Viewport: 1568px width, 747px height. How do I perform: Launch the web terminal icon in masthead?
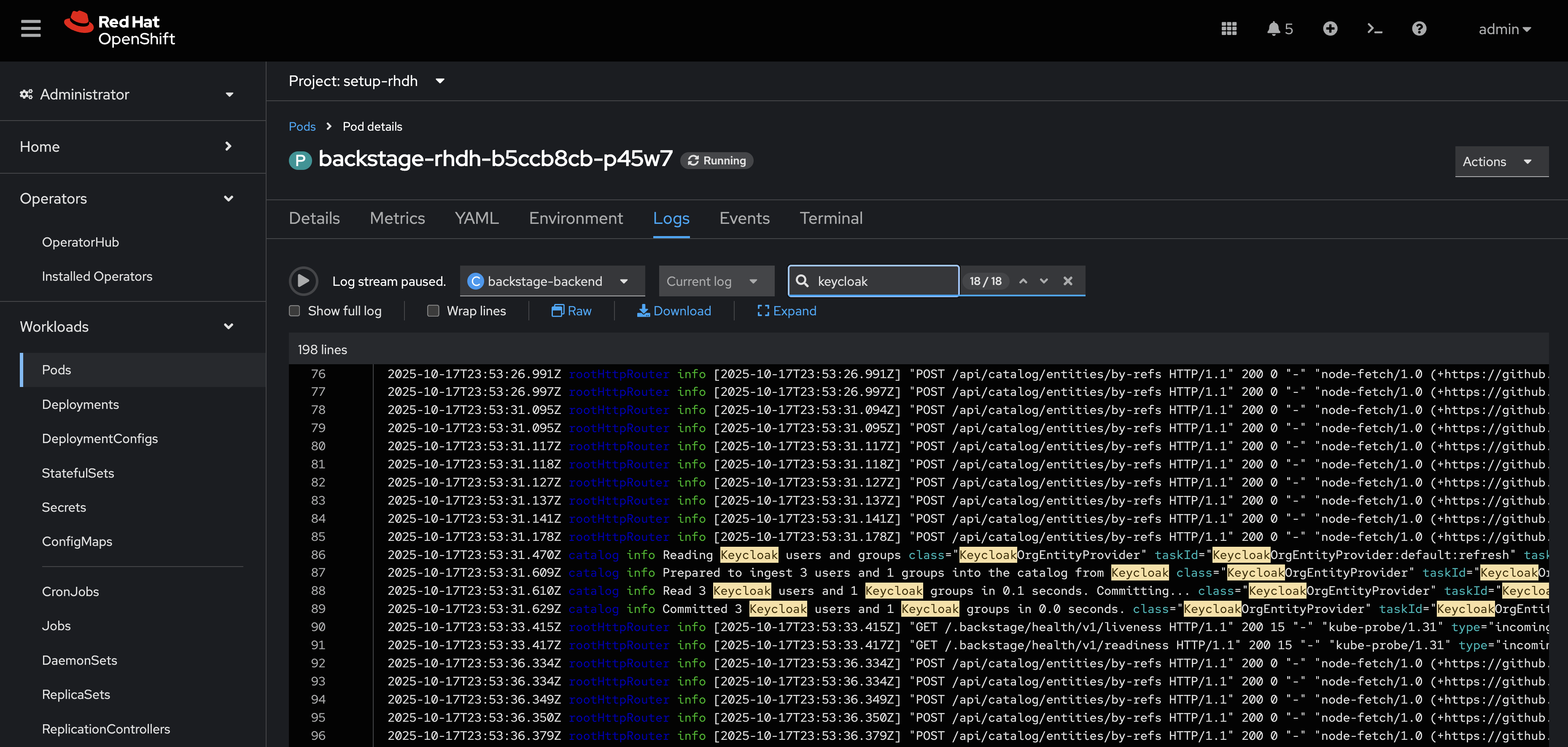point(1374,29)
